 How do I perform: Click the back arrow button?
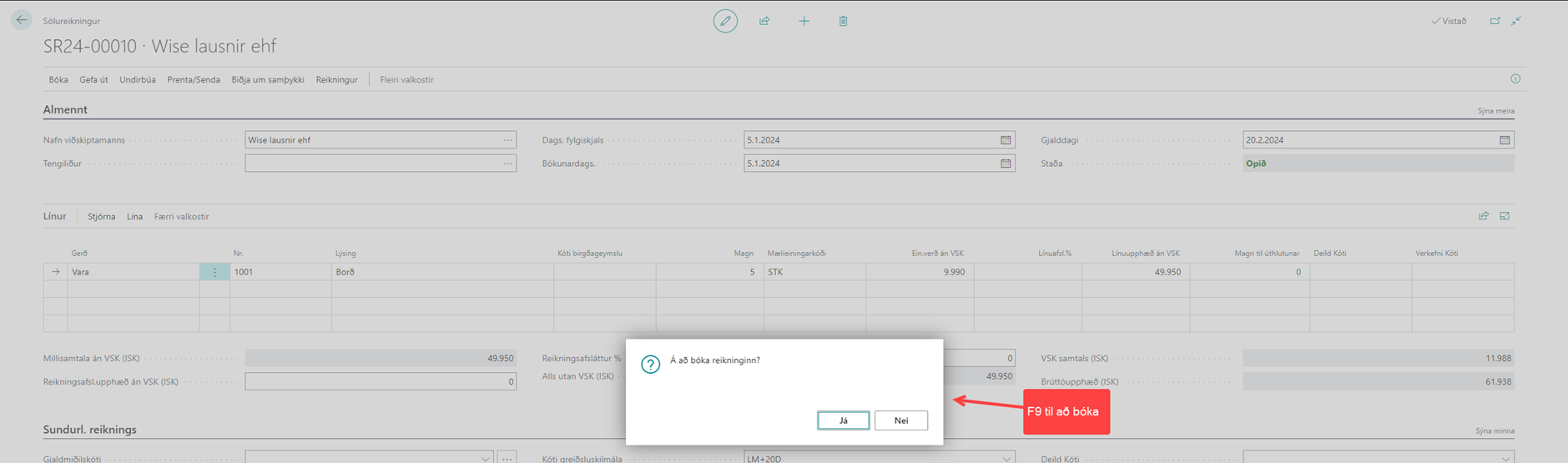(x=22, y=20)
